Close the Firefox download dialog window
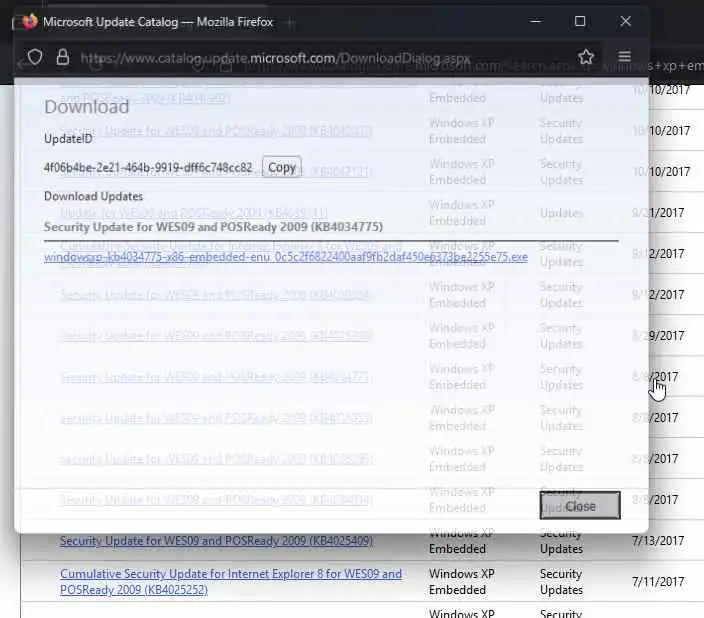This screenshot has width=704, height=618. pos(625,21)
